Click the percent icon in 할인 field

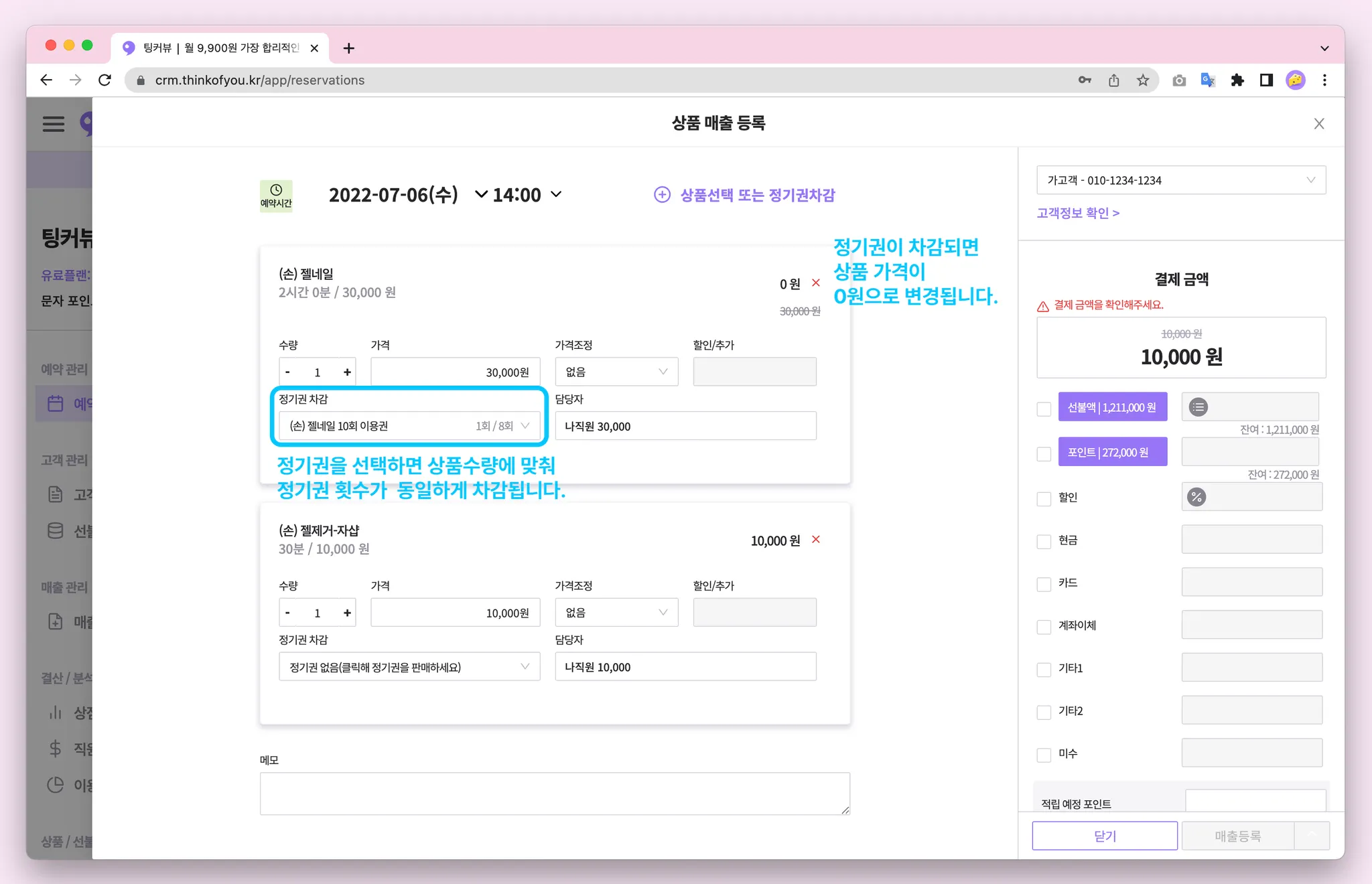point(1196,497)
